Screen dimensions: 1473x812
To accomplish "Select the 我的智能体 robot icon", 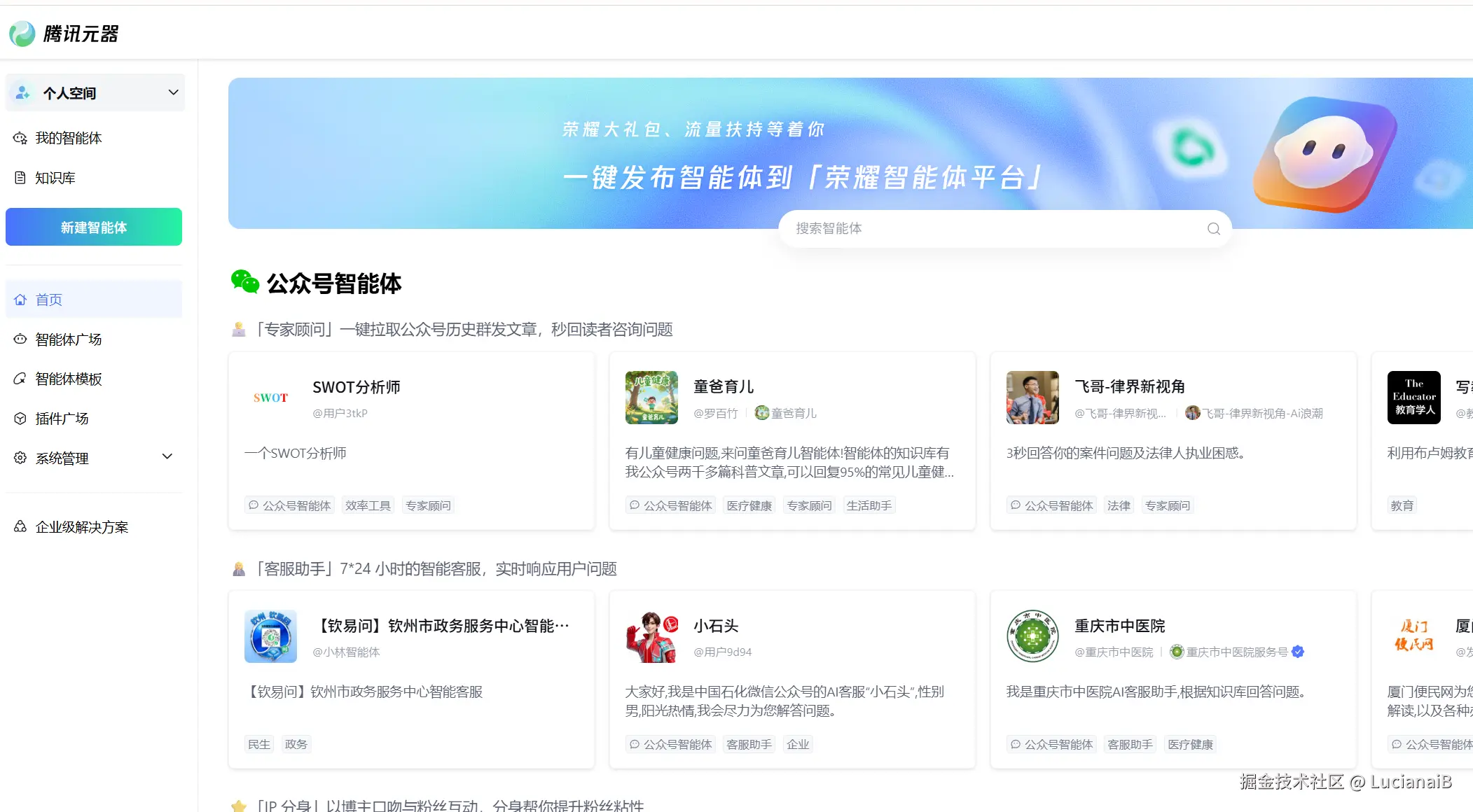I will coord(20,138).
